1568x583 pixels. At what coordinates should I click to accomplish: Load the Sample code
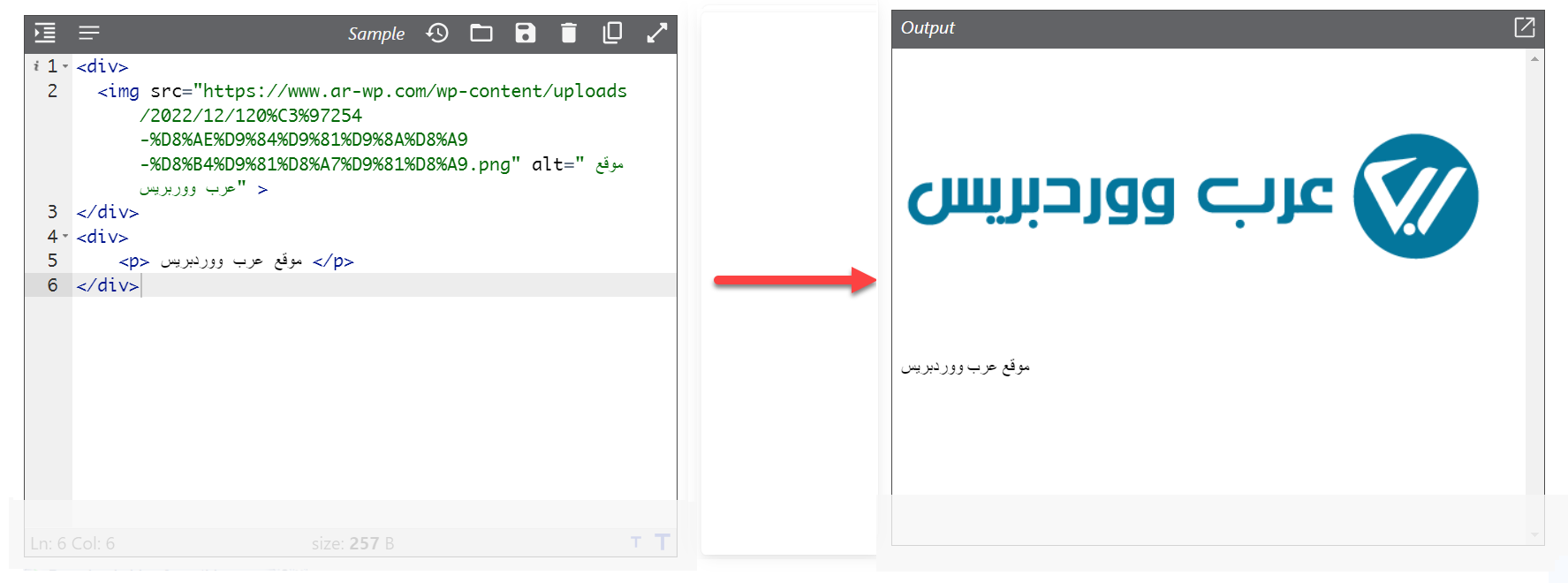[376, 34]
